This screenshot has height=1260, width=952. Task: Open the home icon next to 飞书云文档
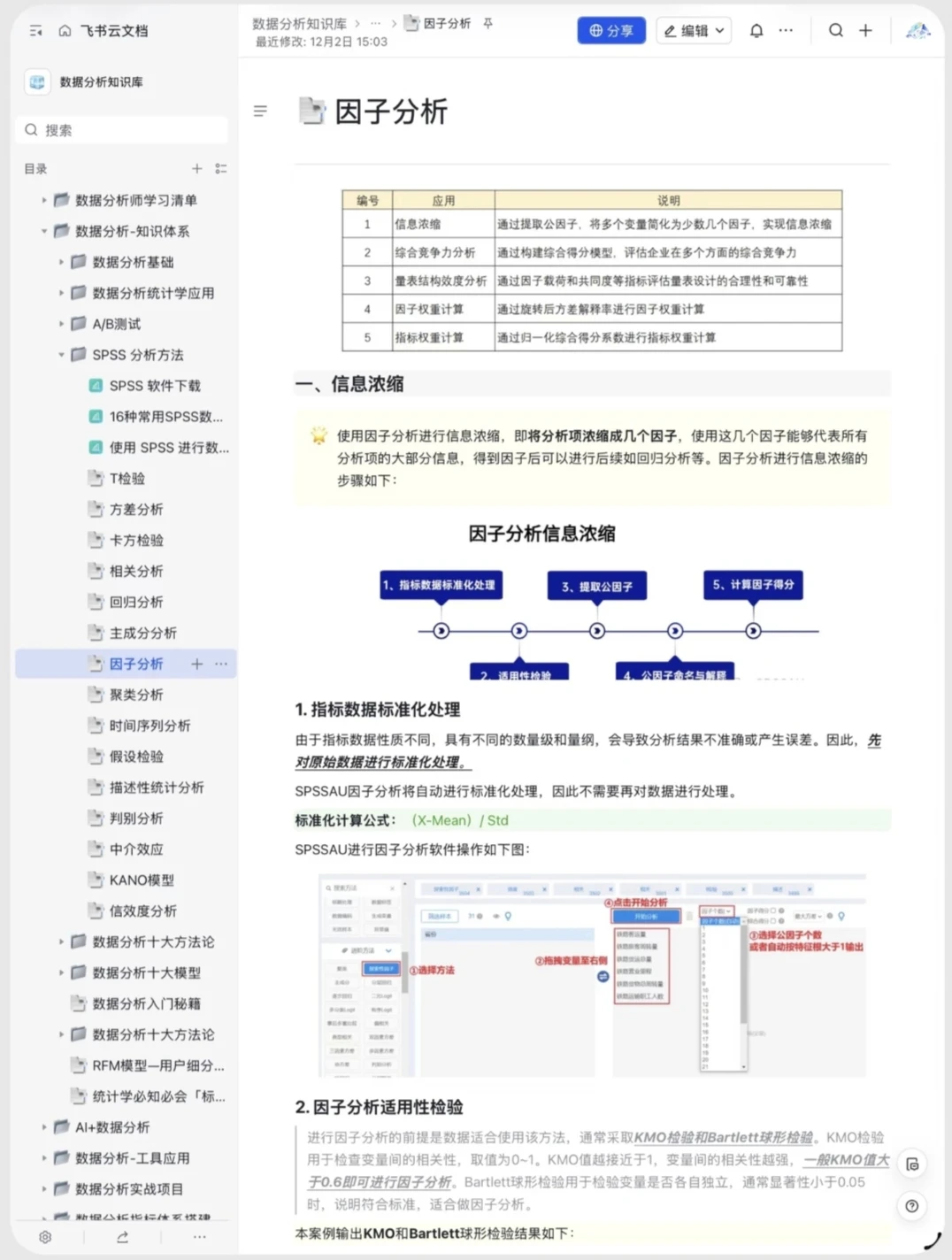point(65,30)
